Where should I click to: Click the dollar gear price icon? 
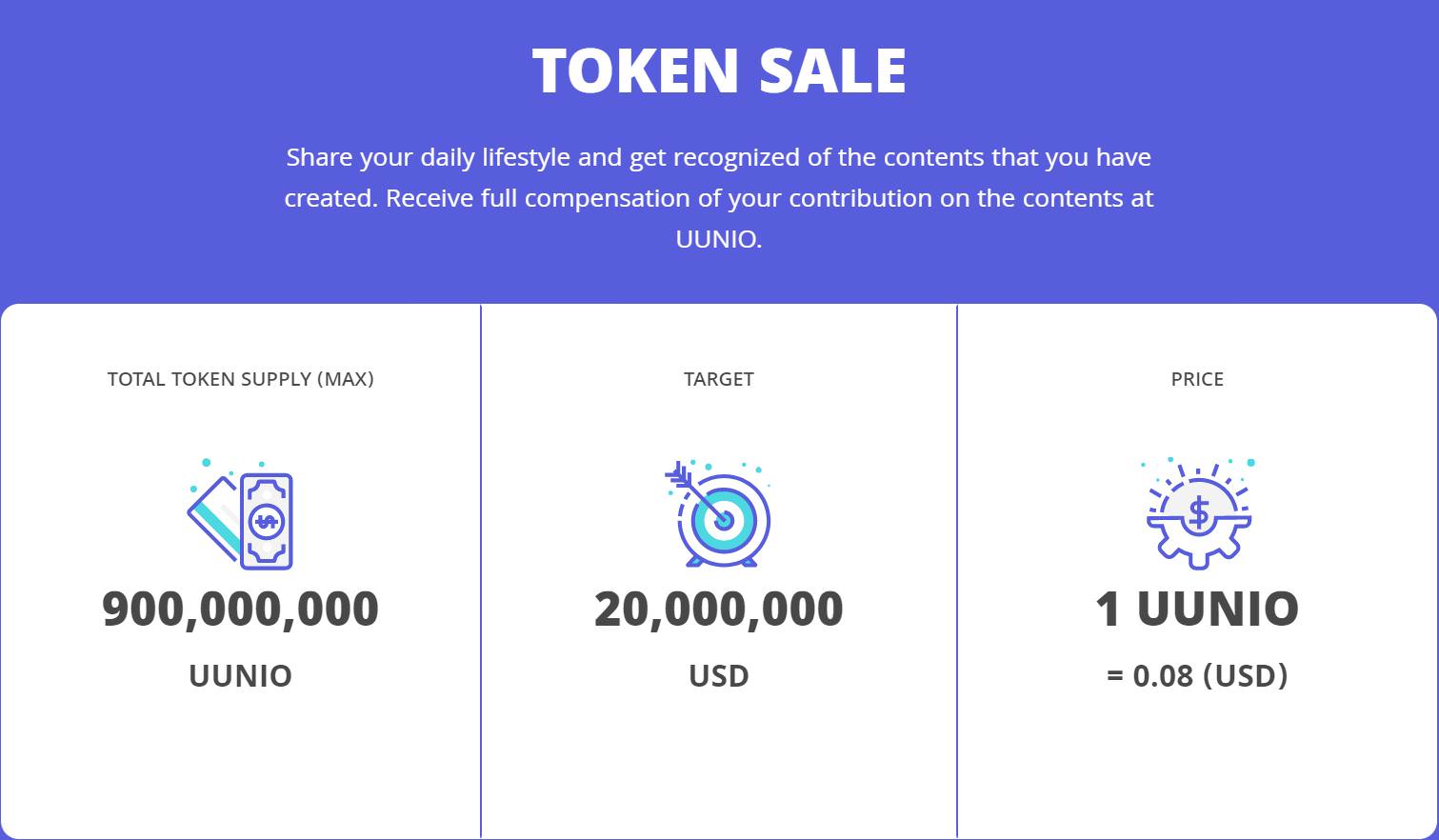[1198, 515]
